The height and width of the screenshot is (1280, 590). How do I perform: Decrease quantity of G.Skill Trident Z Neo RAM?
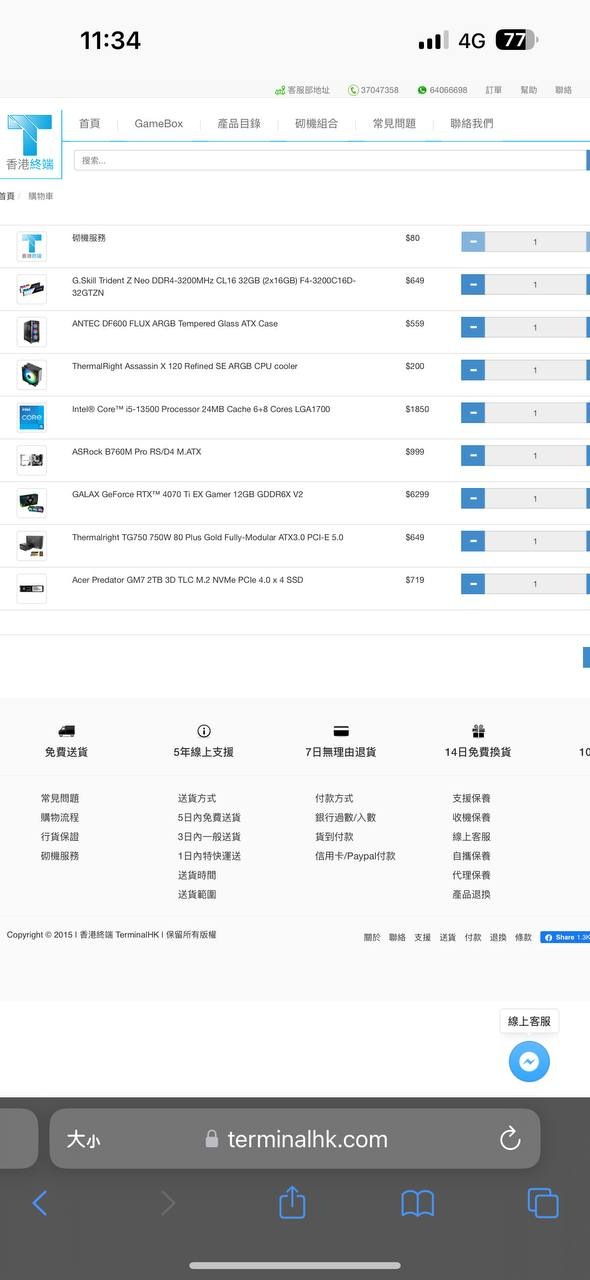(472, 285)
